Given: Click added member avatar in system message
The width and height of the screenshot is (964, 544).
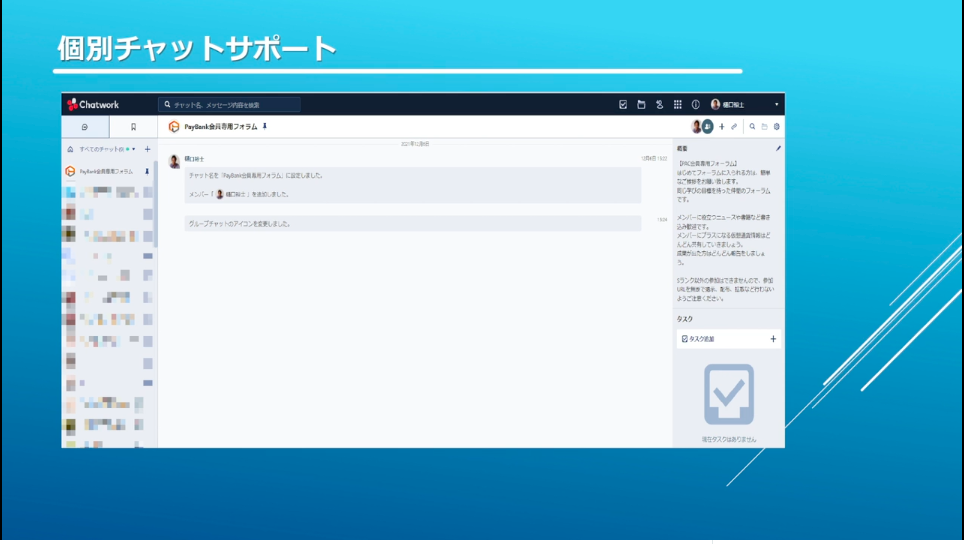Looking at the screenshot, I should [x=219, y=194].
